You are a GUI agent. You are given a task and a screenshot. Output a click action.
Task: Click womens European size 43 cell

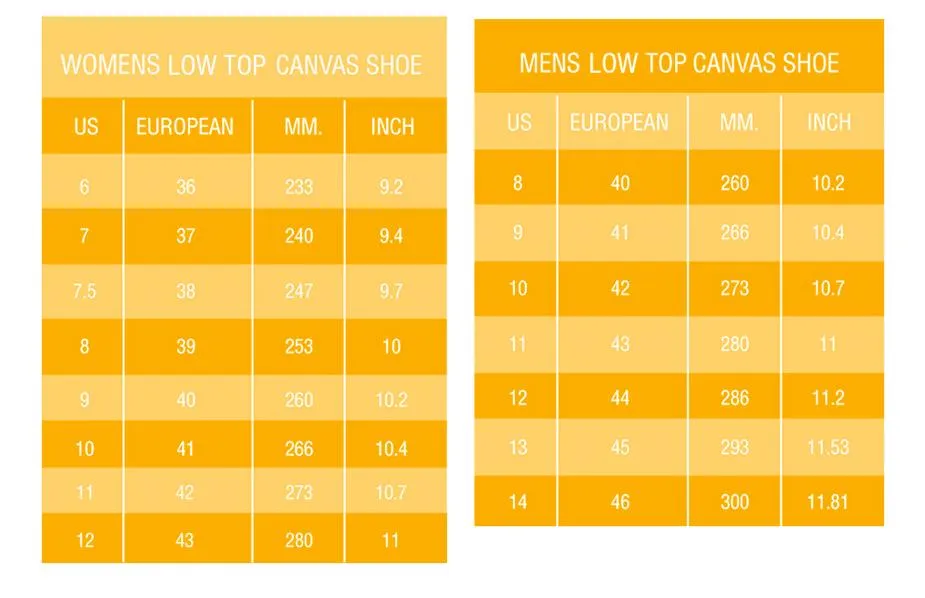pyautogui.click(x=185, y=540)
